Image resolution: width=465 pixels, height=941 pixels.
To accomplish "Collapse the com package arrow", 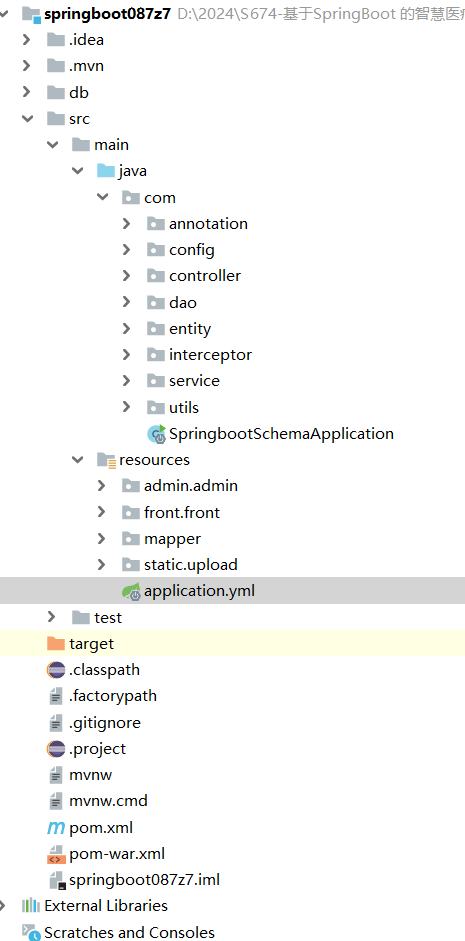I will pyautogui.click(x=103, y=197).
